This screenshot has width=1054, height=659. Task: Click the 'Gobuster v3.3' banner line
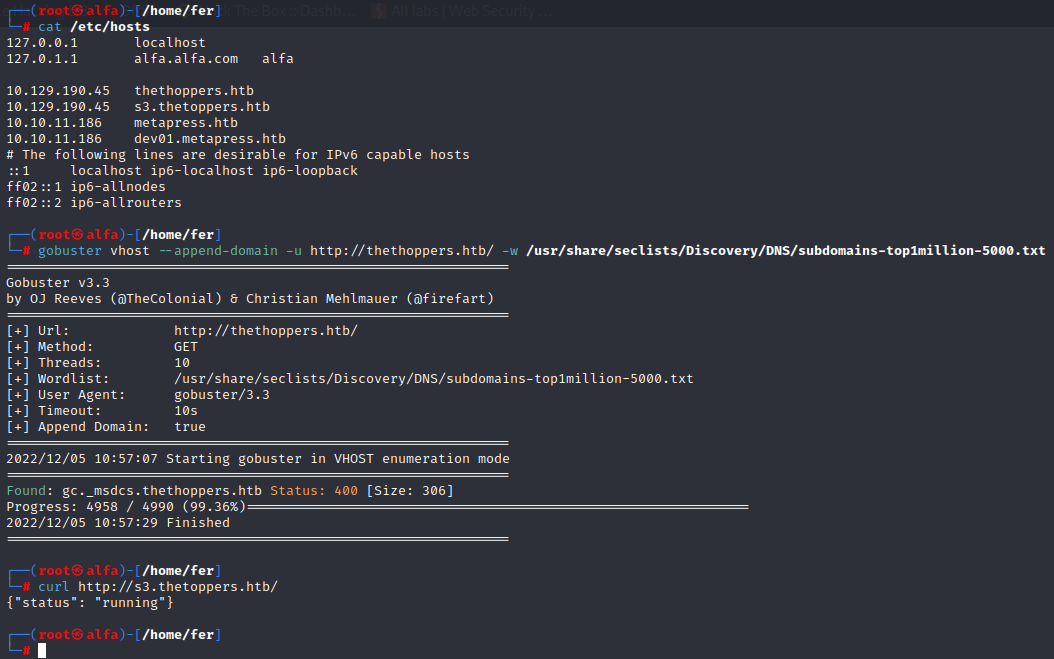click(58, 283)
